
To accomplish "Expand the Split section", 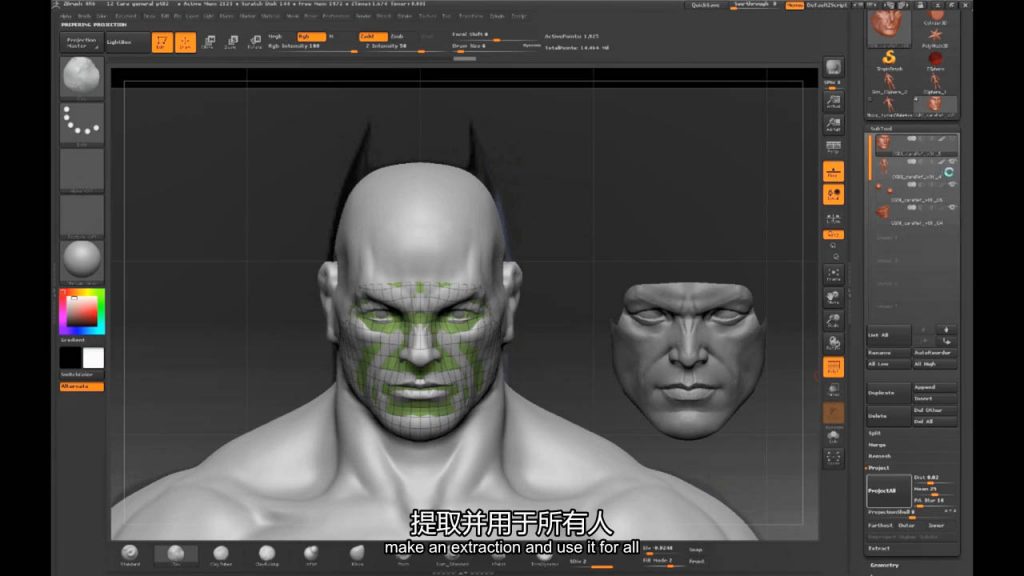I will (875, 433).
